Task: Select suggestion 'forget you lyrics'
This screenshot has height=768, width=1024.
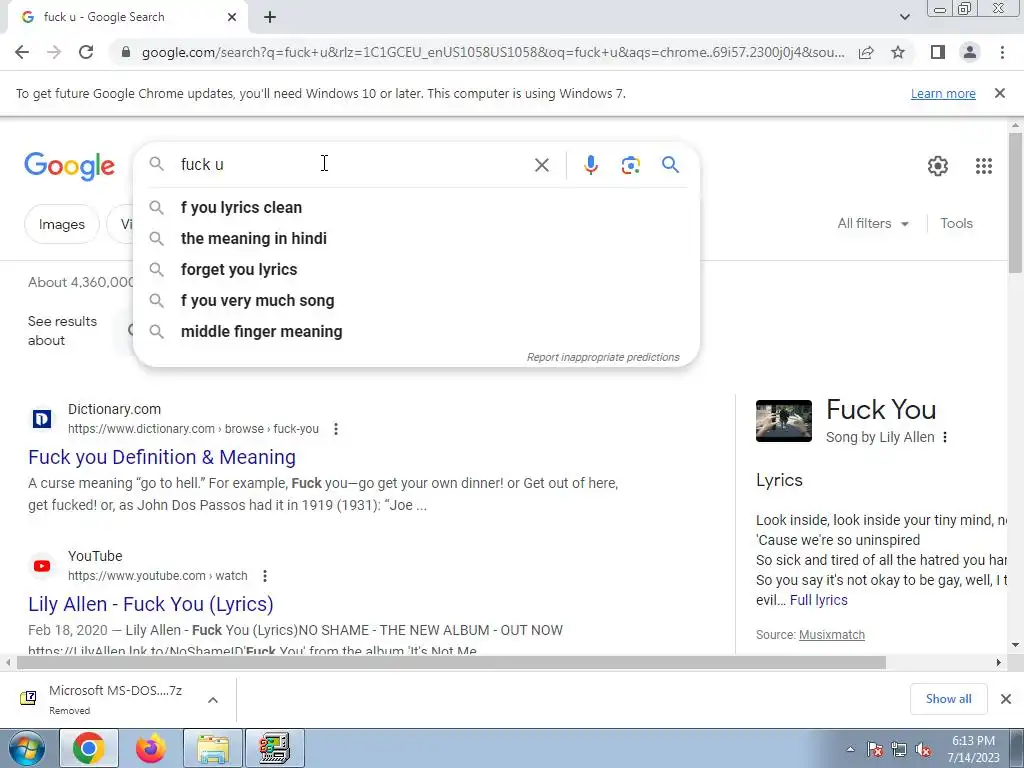Action: coord(416,270)
